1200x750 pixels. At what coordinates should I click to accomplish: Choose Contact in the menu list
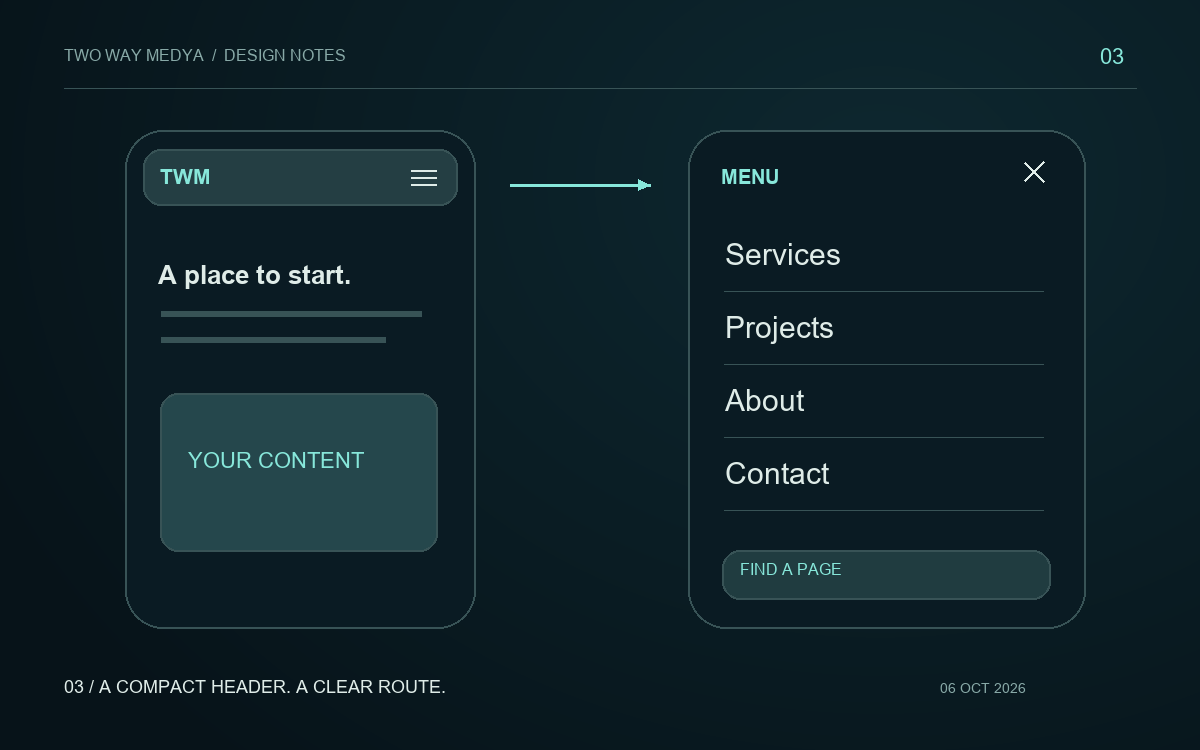pyautogui.click(x=777, y=474)
